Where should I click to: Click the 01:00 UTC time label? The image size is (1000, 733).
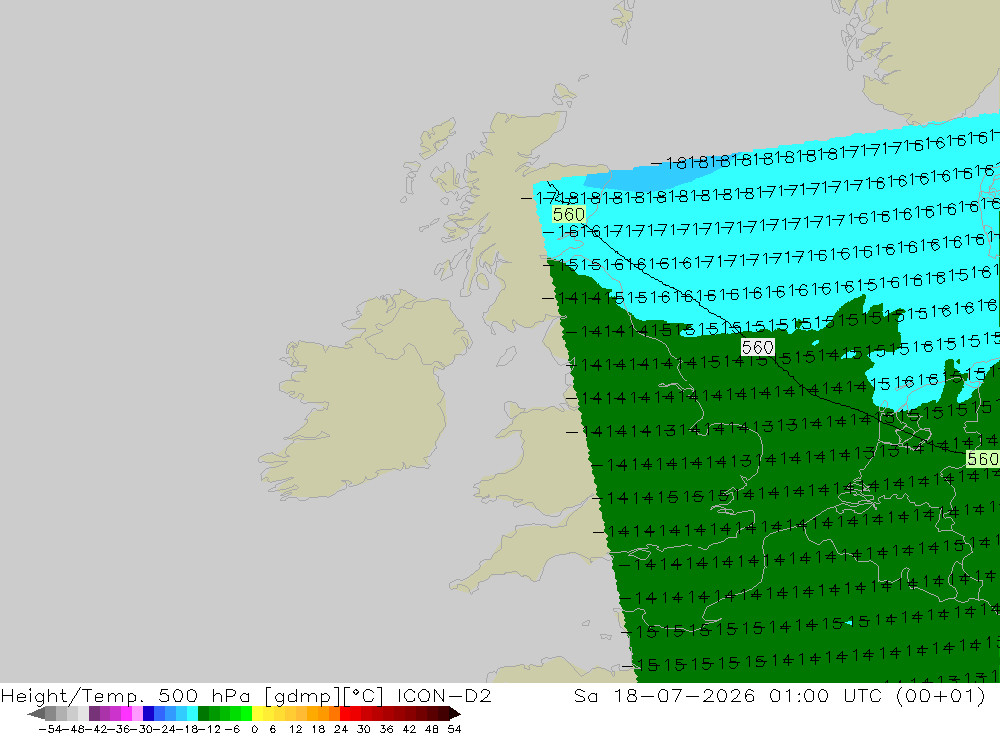click(828, 695)
